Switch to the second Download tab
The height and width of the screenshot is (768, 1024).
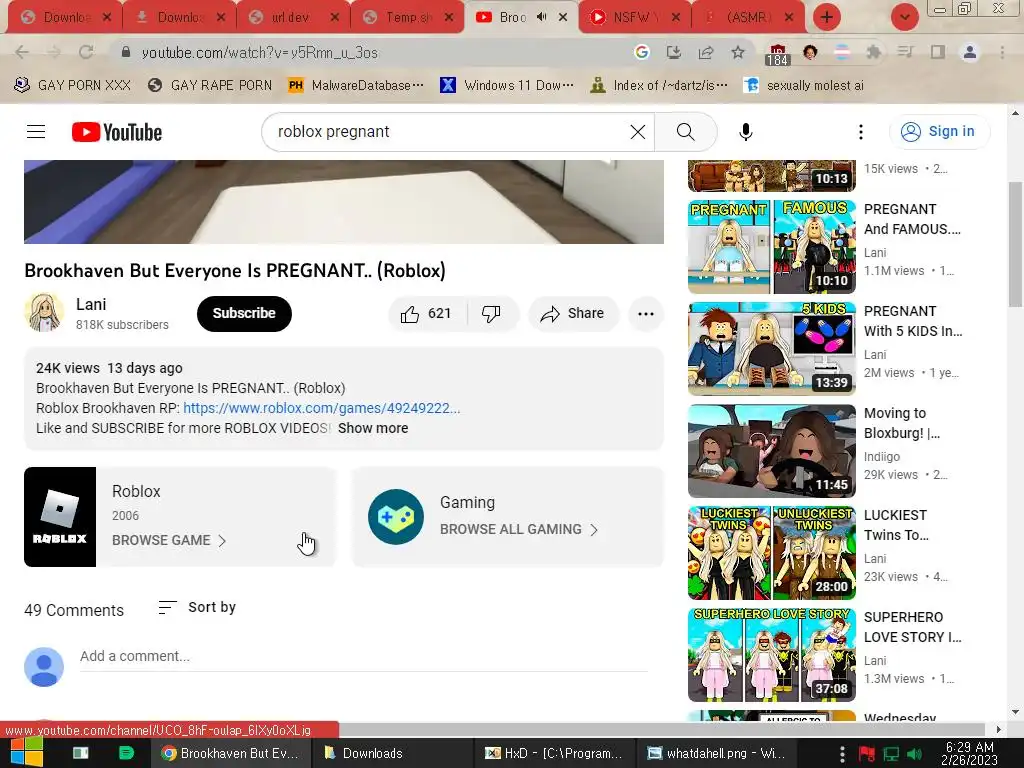click(179, 17)
